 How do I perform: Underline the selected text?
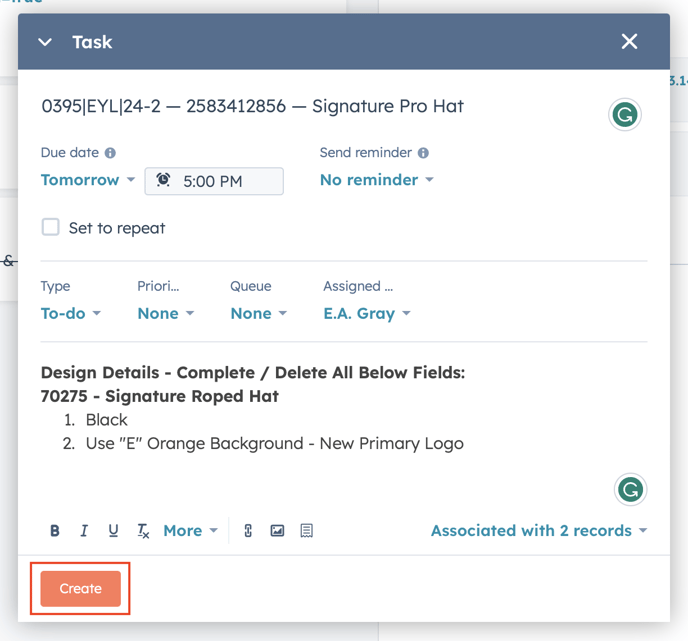tap(113, 531)
